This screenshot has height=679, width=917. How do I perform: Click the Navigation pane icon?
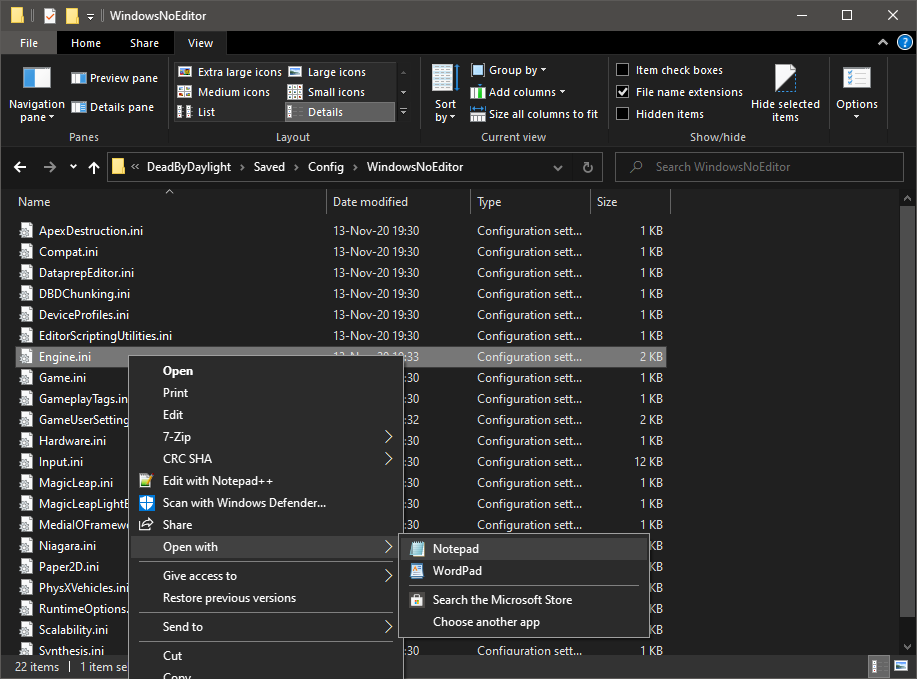click(36, 80)
